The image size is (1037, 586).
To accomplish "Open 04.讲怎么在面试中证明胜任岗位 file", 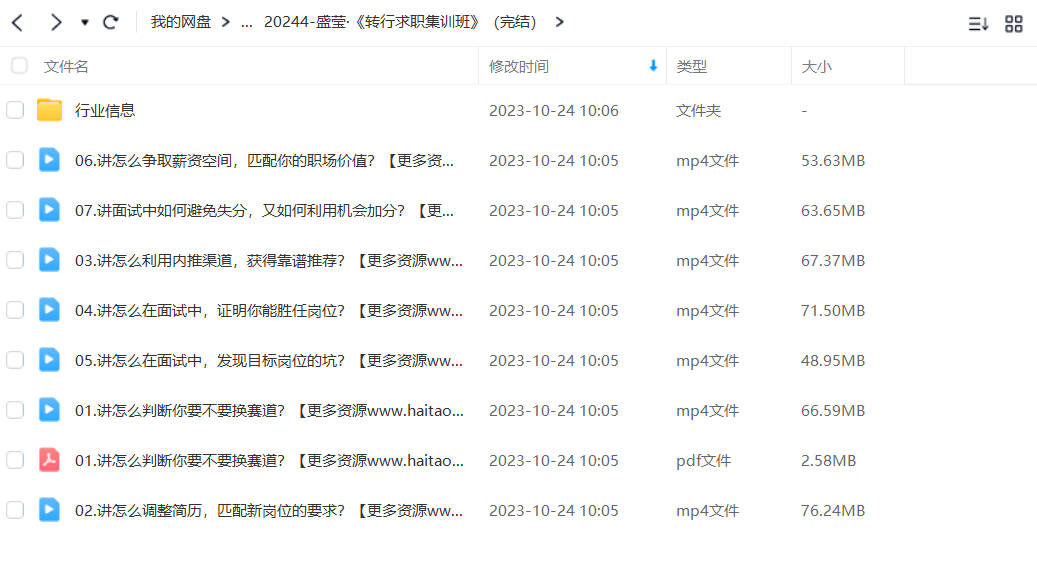I will (x=269, y=310).
